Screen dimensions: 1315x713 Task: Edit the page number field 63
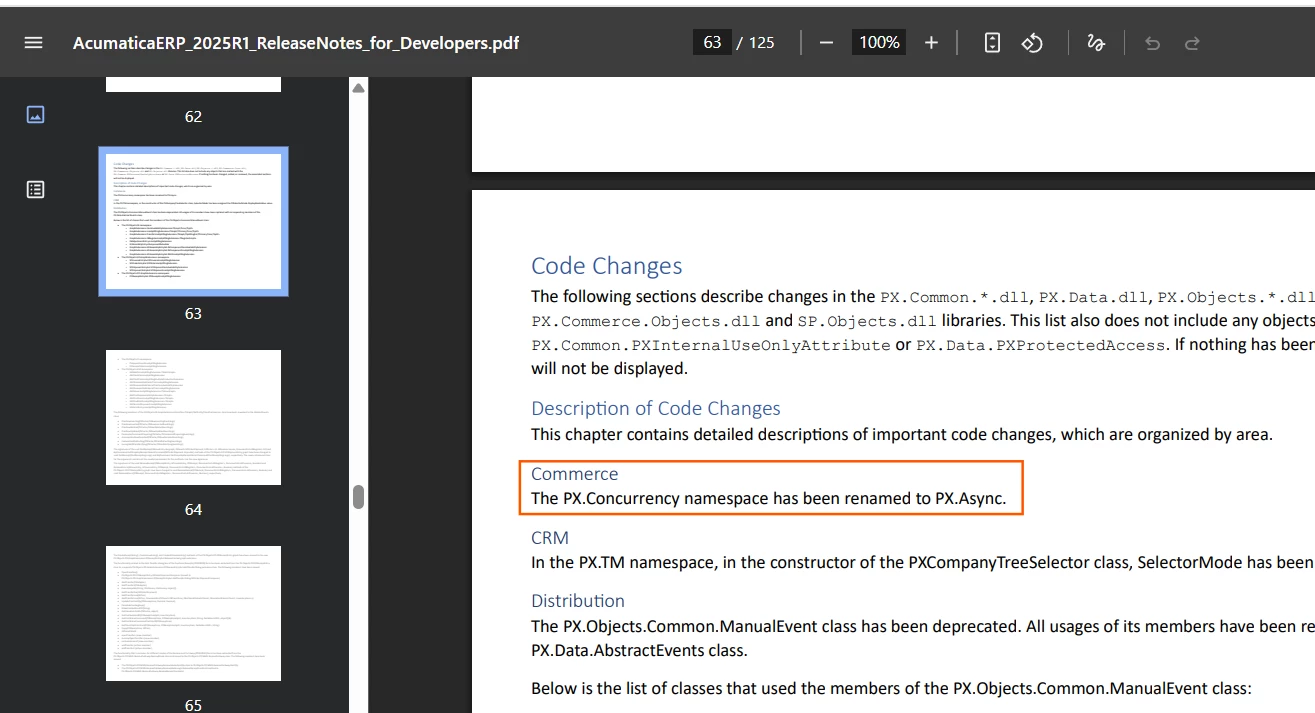pyautogui.click(x=712, y=42)
